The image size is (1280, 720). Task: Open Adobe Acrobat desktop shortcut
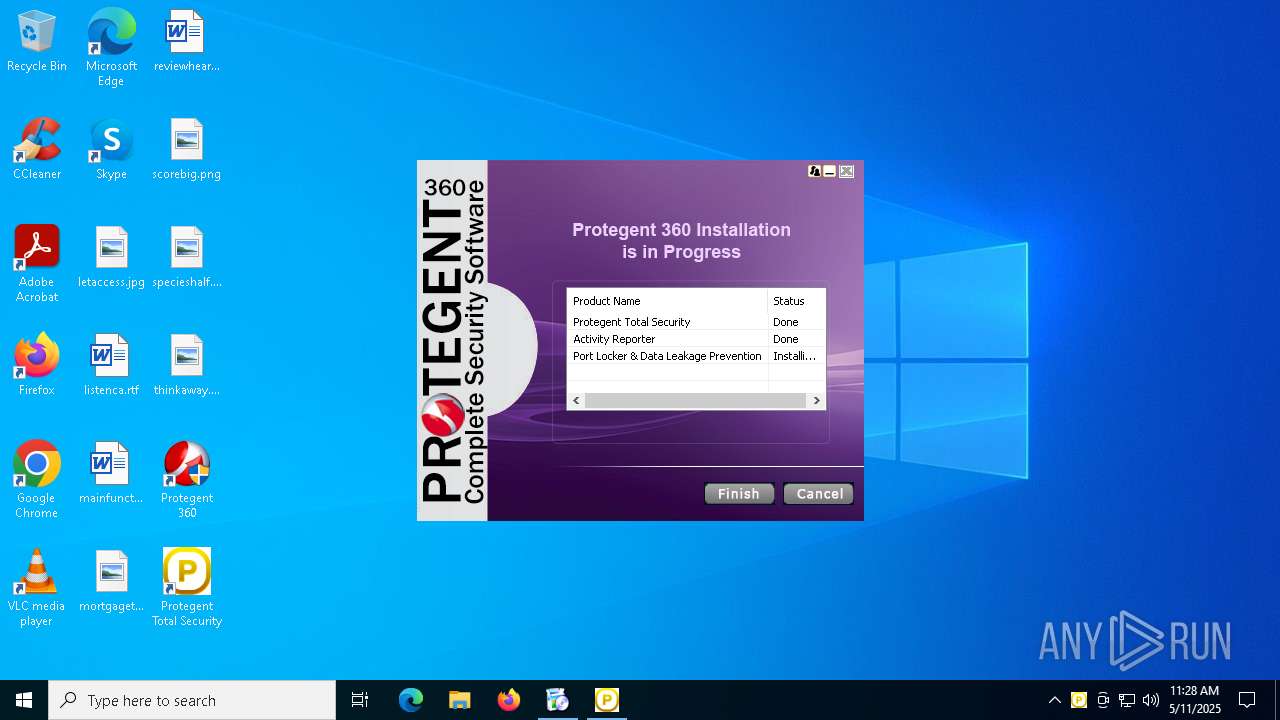point(37,264)
